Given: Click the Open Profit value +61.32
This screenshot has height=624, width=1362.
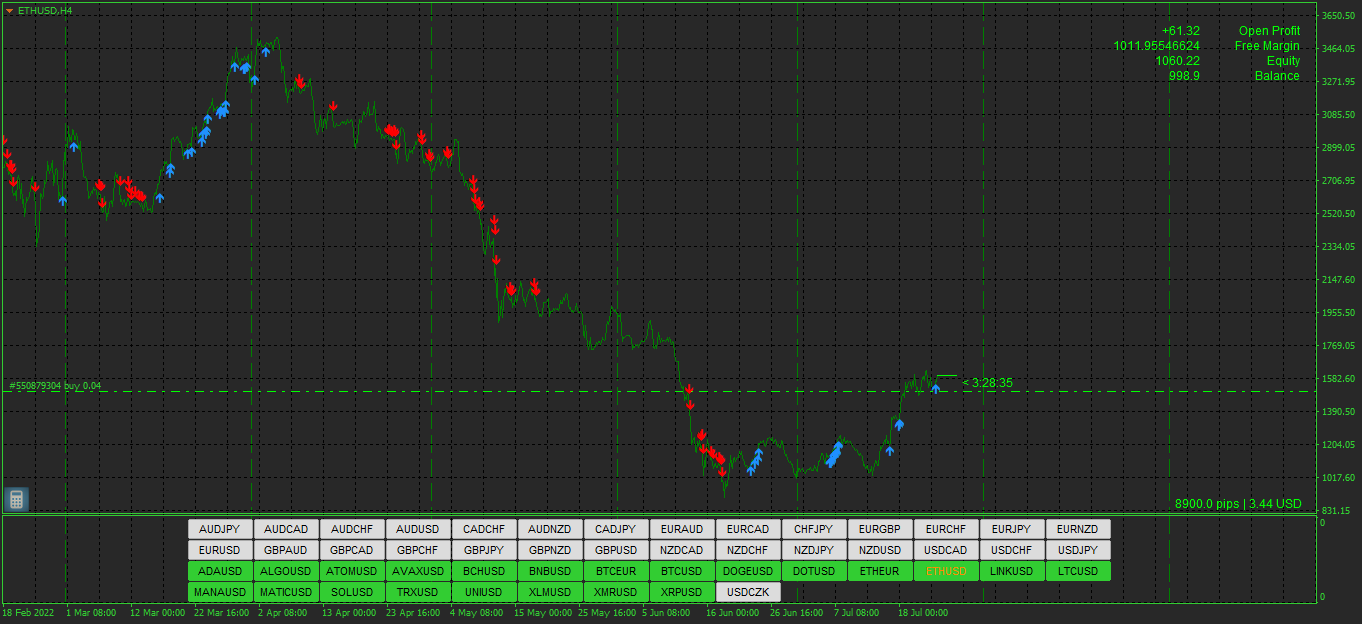Looking at the screenshot, I should (x=1181, y=31).
